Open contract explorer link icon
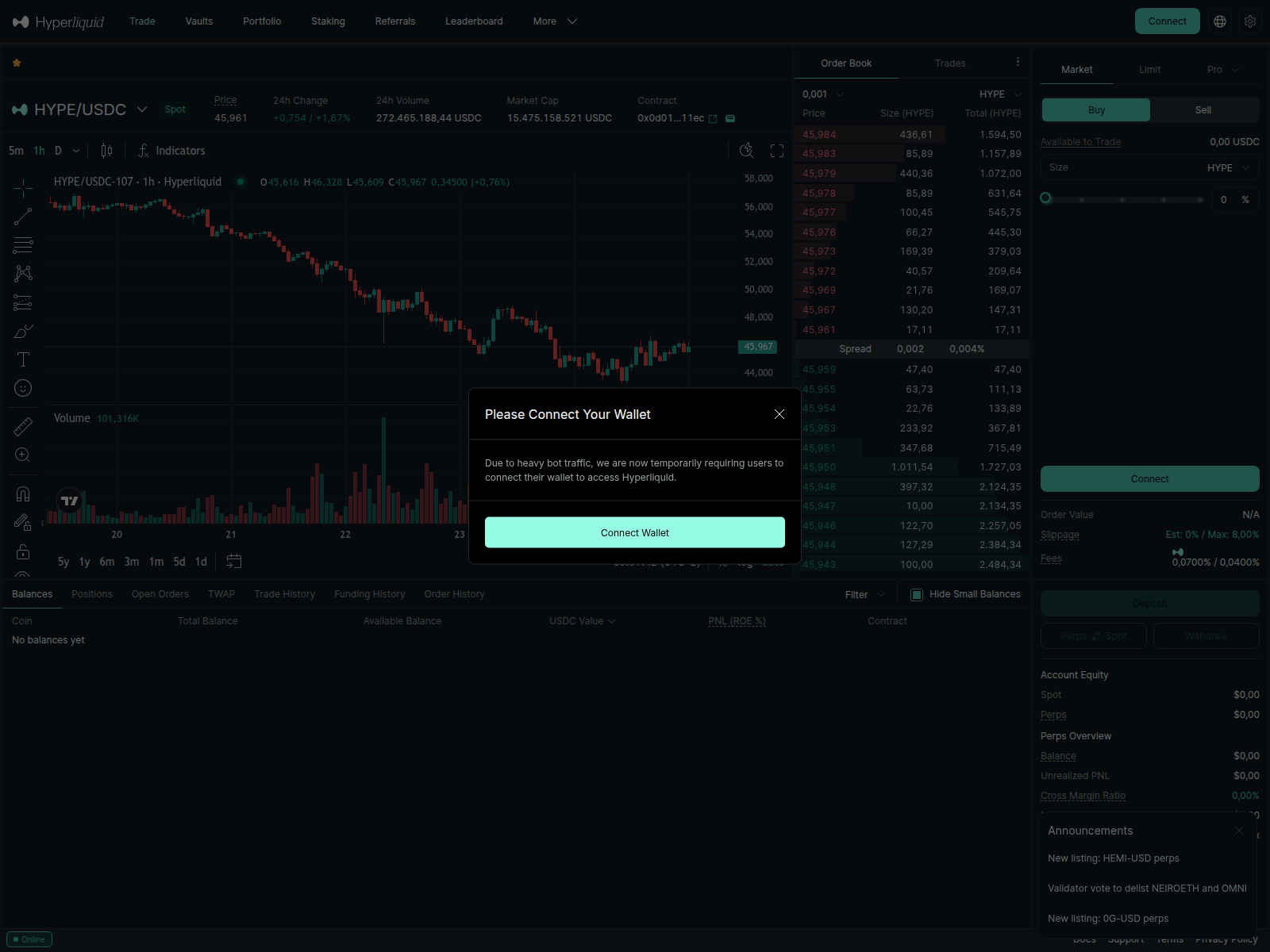Viewport: 1270px width, 952px height. pyautogui.click(x=713, y=119)
